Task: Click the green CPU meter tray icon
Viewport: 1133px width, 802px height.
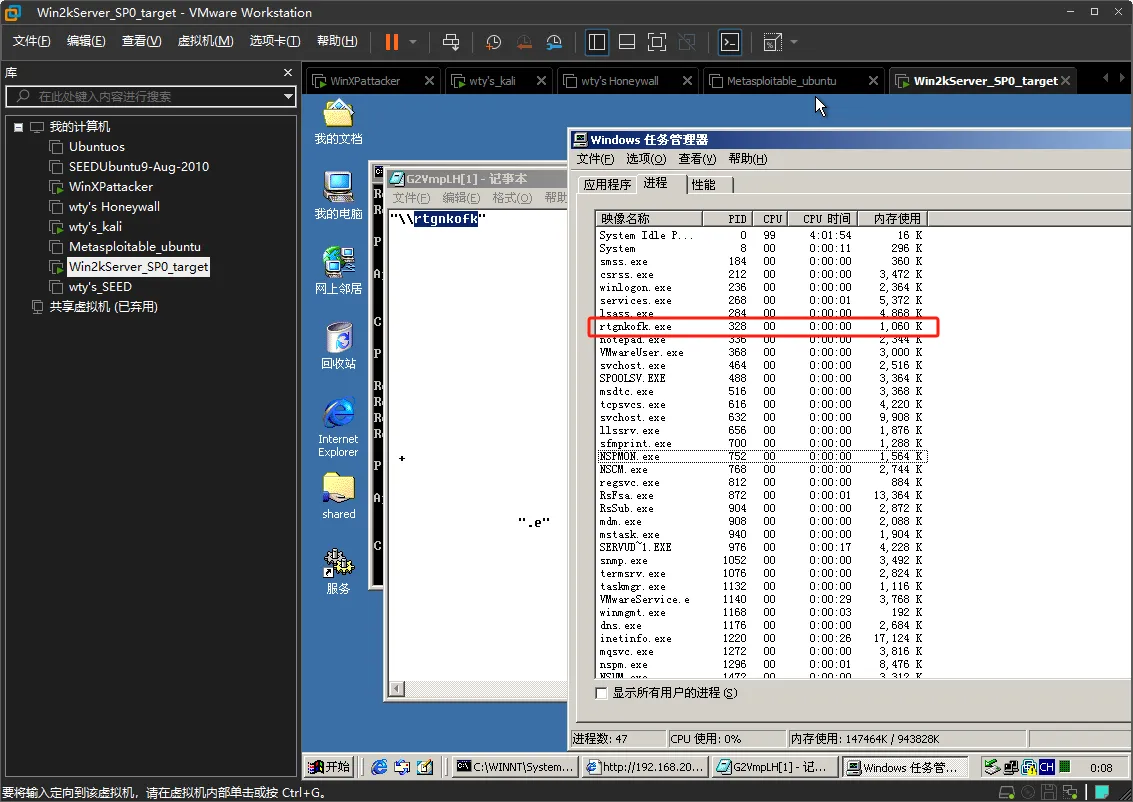Action: (x=1064, y=767)
